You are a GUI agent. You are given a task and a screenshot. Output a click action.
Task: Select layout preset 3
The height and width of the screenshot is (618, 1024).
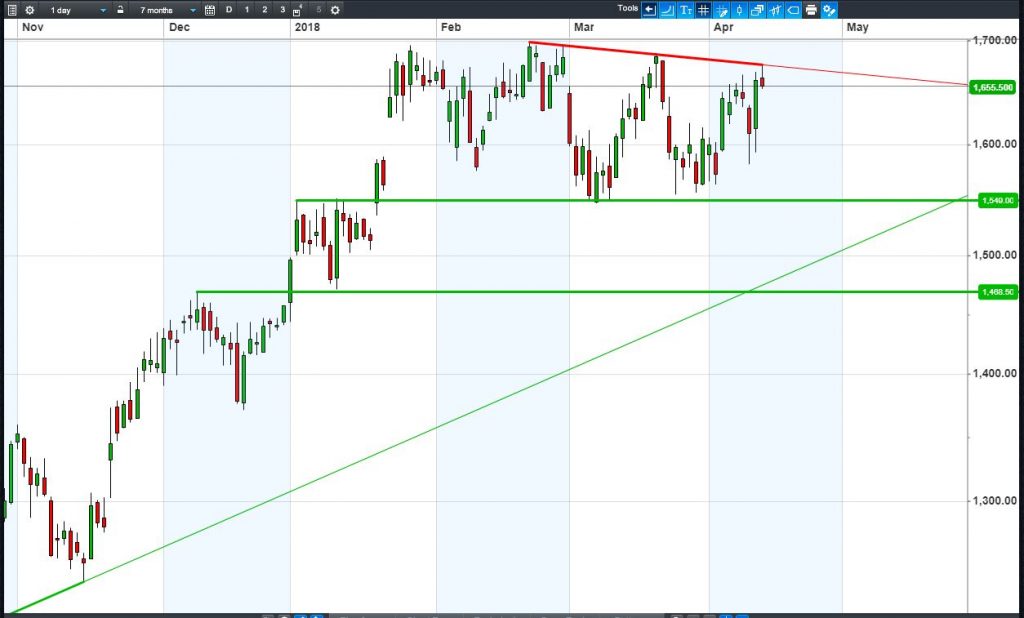282,10
